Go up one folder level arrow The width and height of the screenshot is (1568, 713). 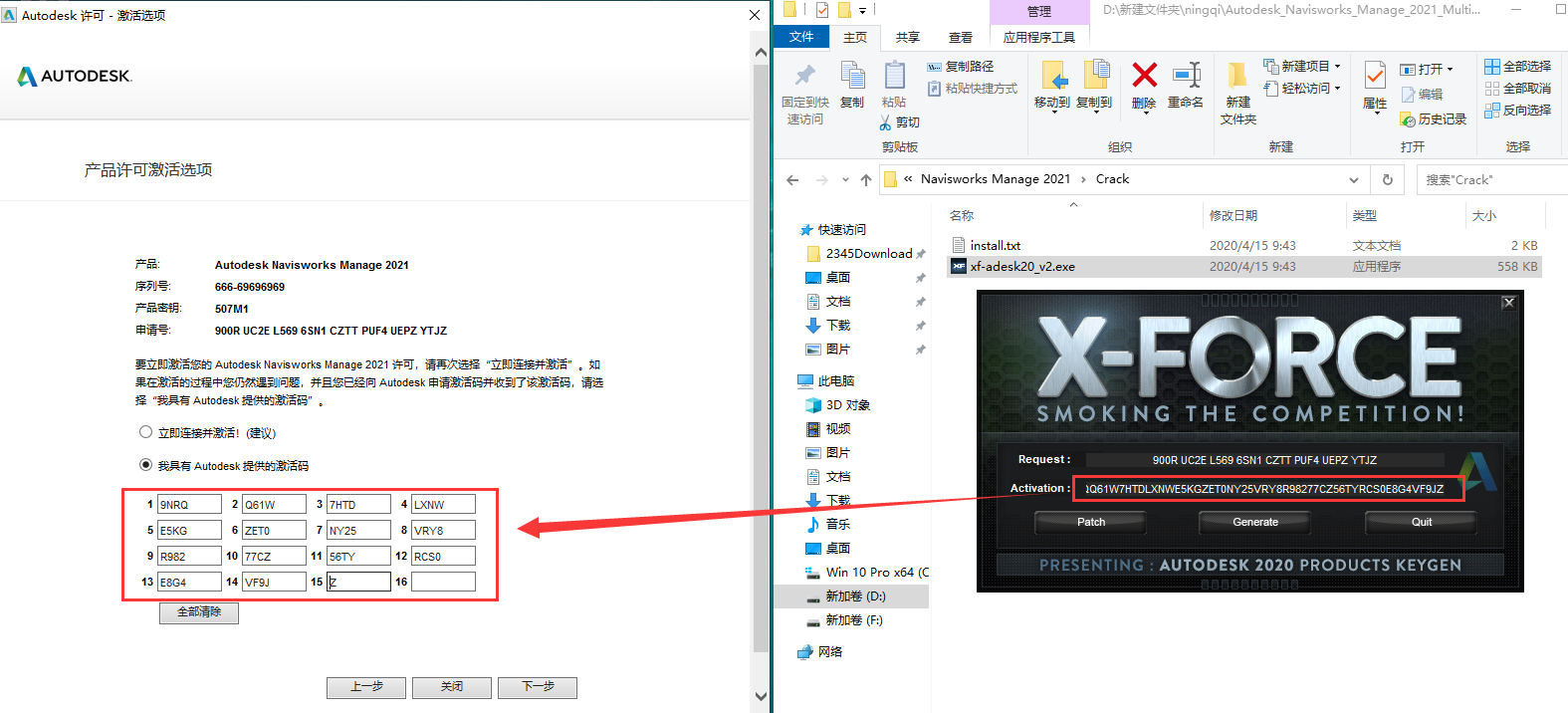click(x=866, y=180)
